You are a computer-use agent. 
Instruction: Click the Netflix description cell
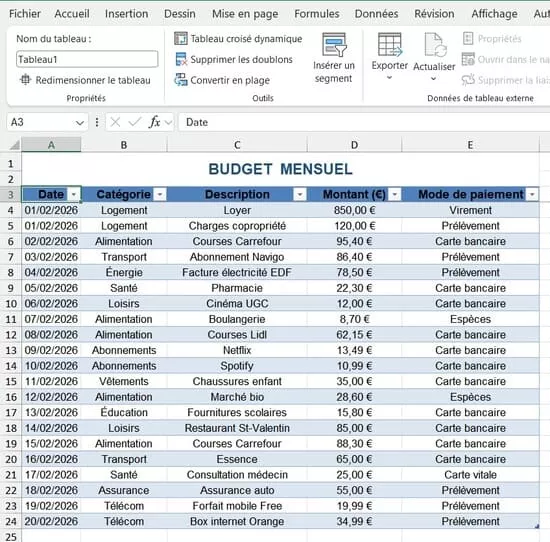tap(237, 350)
